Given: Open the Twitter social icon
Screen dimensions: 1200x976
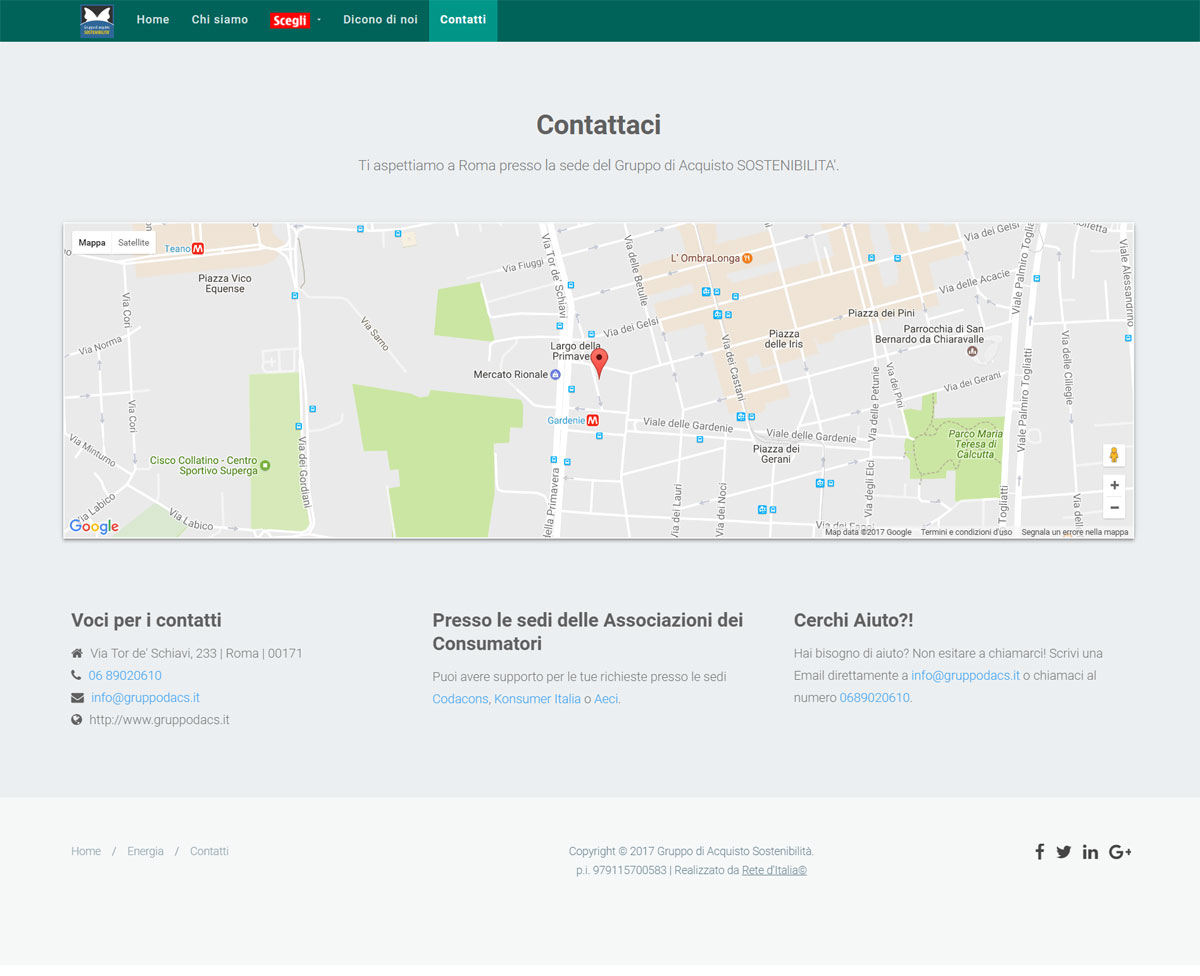Looking at the screenshot, I should click(x=1064, y=852).
